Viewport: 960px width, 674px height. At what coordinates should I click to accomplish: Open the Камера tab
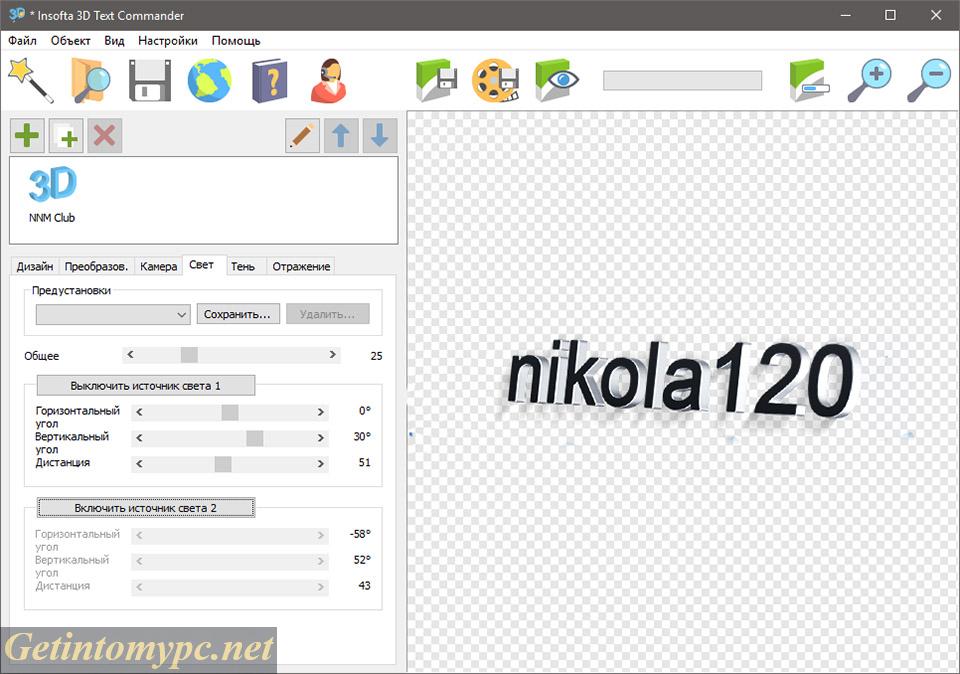tap(157, 266)
